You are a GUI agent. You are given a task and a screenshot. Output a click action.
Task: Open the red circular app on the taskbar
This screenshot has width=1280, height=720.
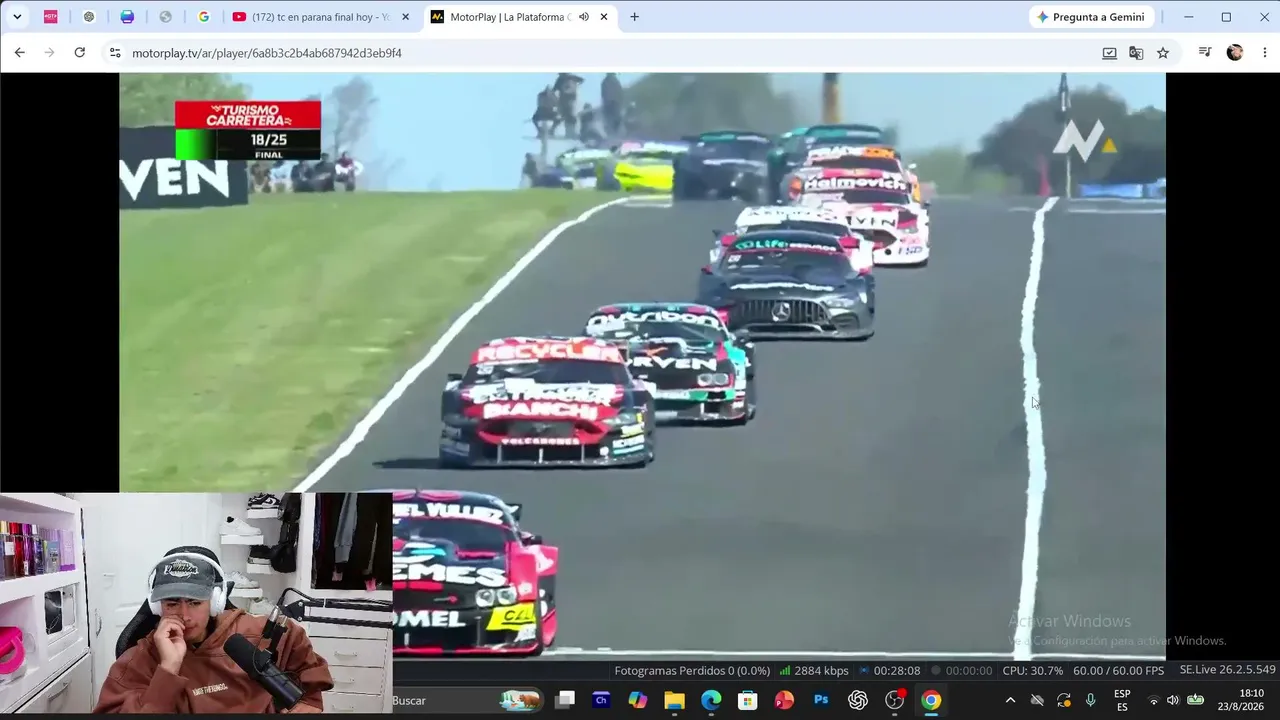click(784, 700)
